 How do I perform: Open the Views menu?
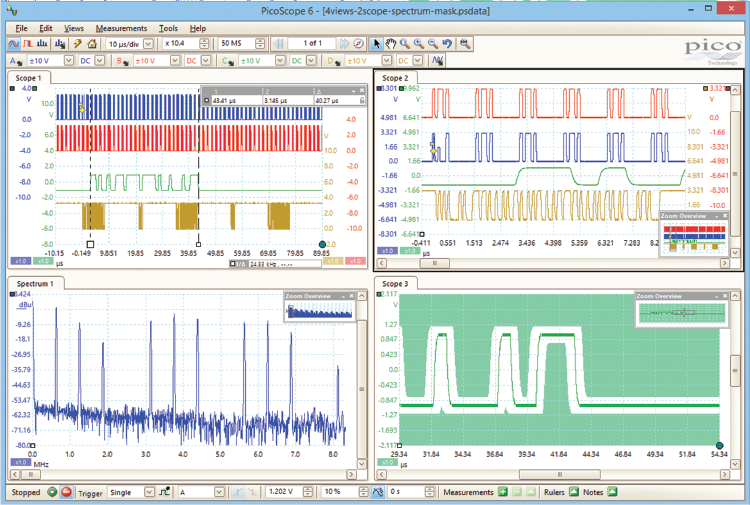(74, 28)
